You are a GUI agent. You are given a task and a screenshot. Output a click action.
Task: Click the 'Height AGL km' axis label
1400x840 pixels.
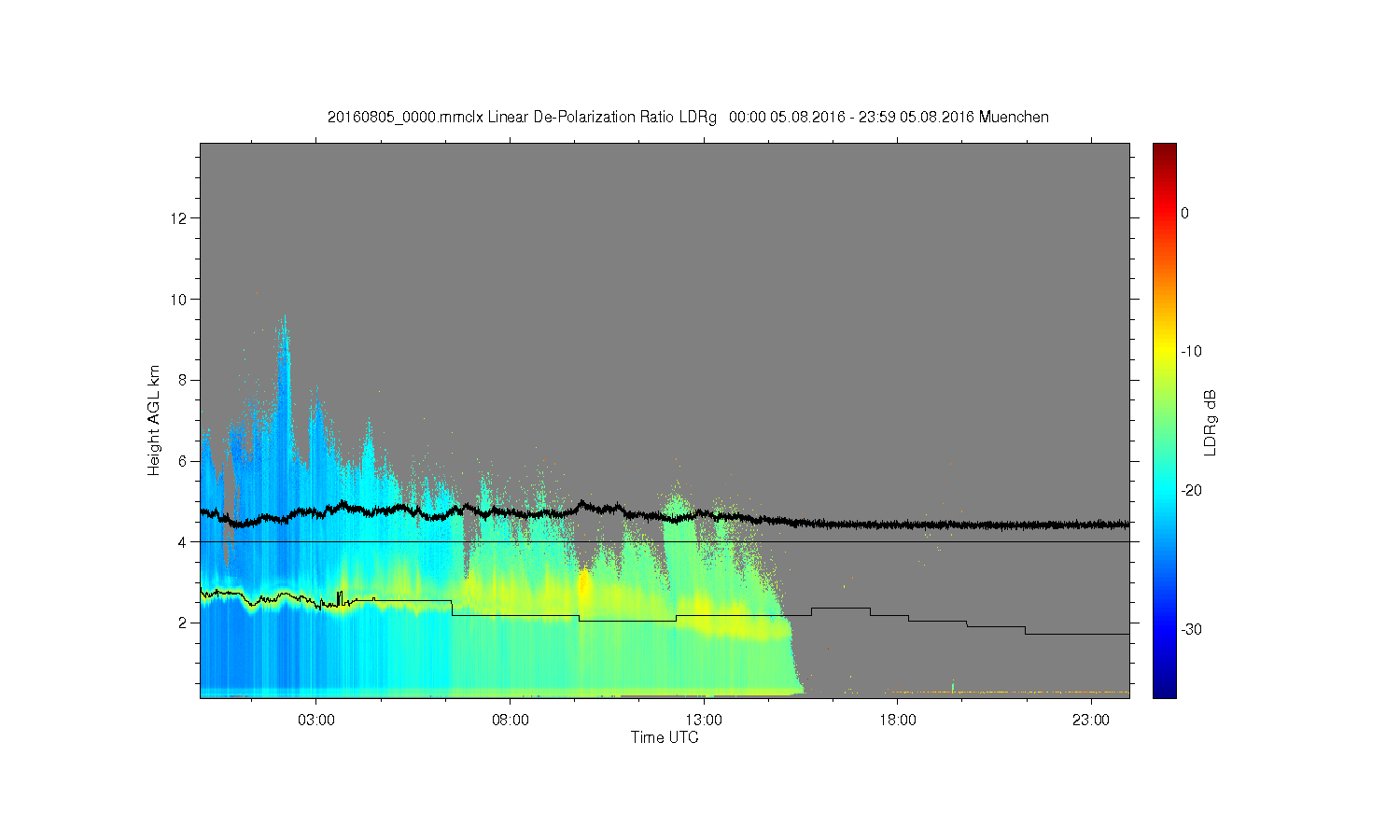coord(154,420)
